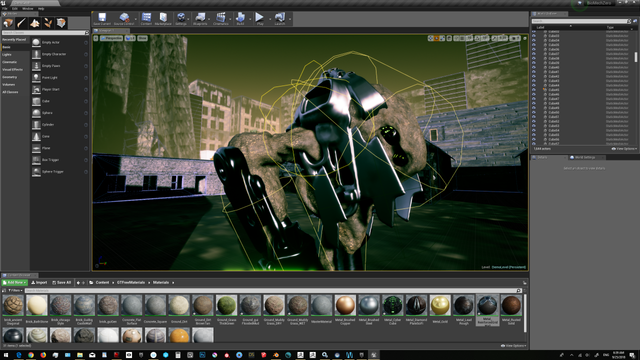The width and height of the screenshot is (640, 360).
Task: Hide Cube53 using its eye icon
Action: tap(534, 126)
